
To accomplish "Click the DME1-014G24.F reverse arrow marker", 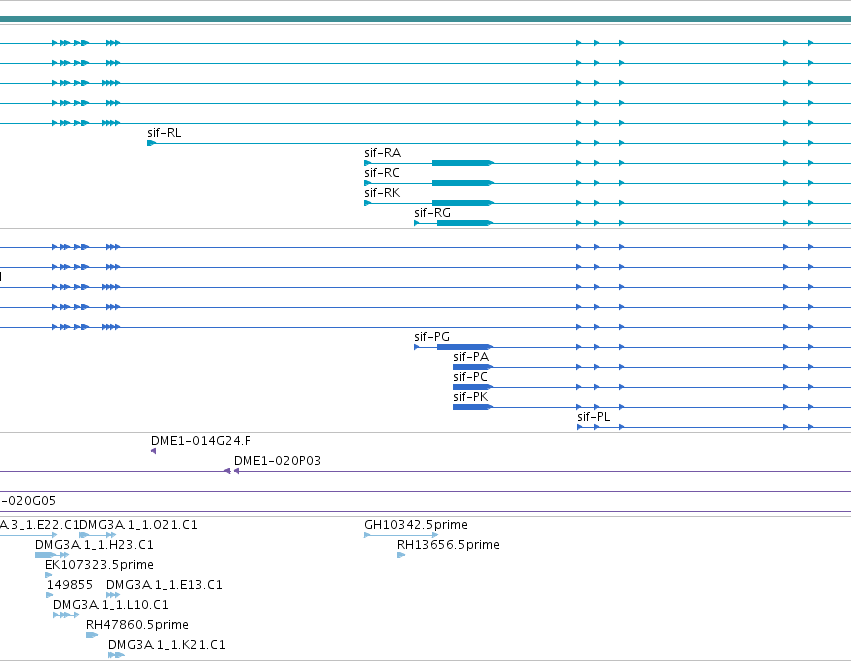I will (x=154, y=451).
